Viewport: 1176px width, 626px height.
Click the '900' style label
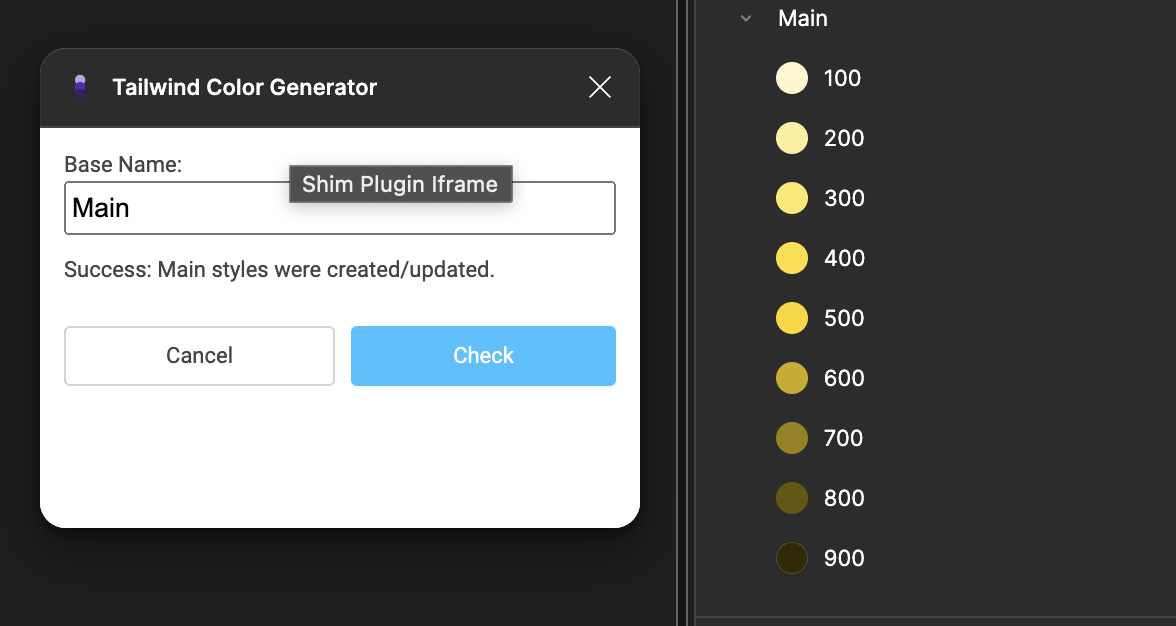pos(844,558)
